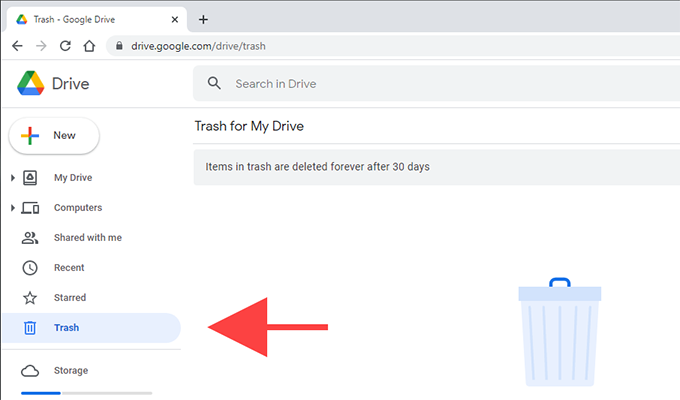Image resolution: width=680 pixels, height=400 pixels.
Task: Open Computers in the sidebar
Action: tap(78, 208)
